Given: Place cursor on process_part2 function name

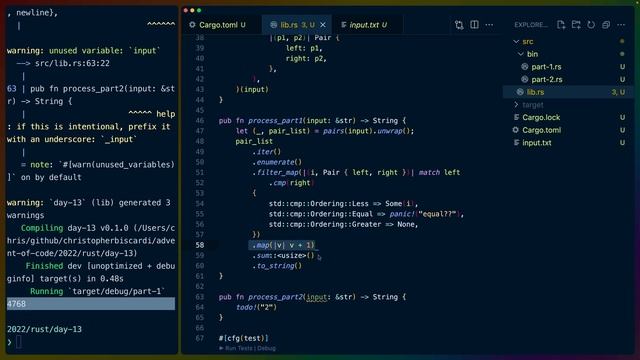Looking at the screenshot, I should 276,297.
